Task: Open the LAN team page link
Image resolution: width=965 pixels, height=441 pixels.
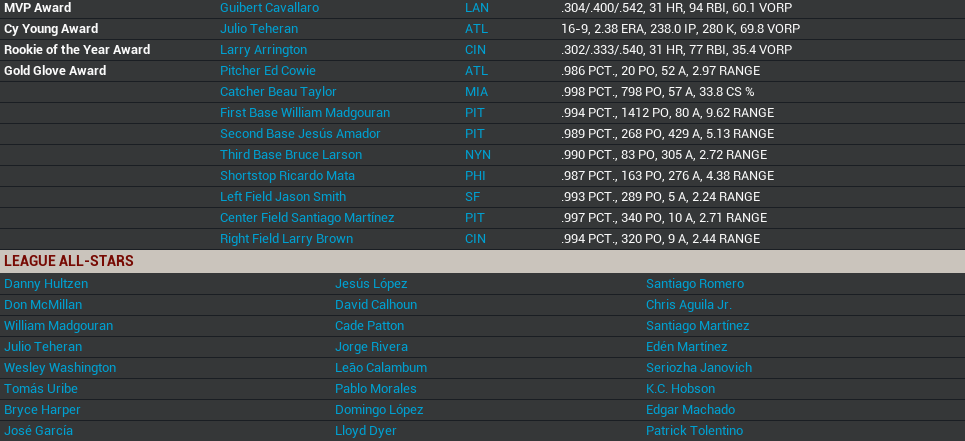Action: pyautogui.click(x=477, y=8)
